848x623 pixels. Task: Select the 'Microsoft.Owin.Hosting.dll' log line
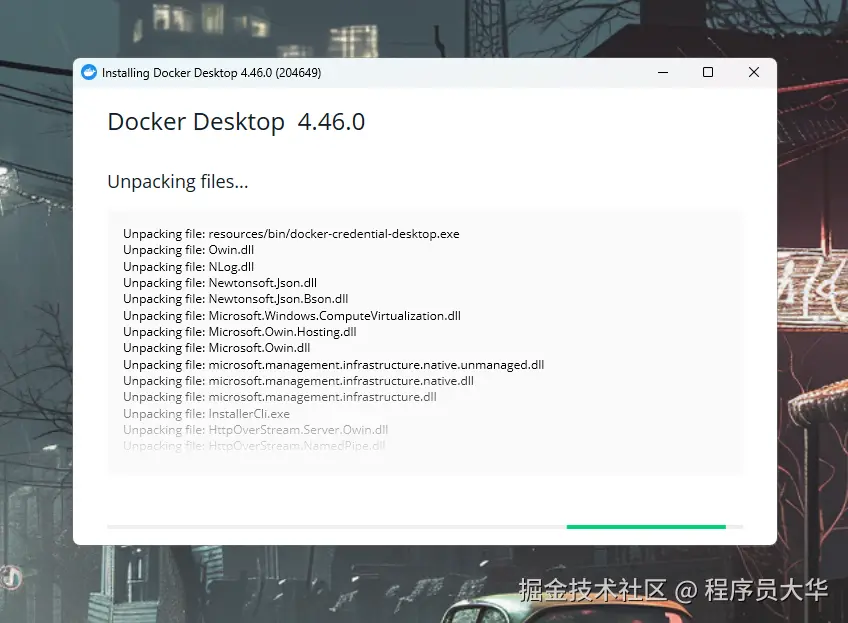240,332
